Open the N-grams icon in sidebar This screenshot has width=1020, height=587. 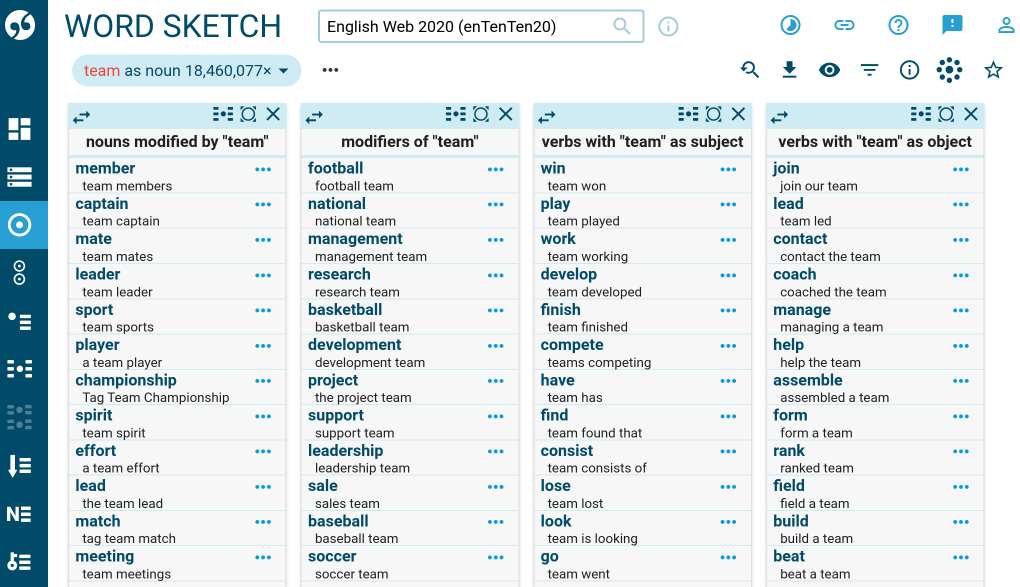[x=19, y=514]
